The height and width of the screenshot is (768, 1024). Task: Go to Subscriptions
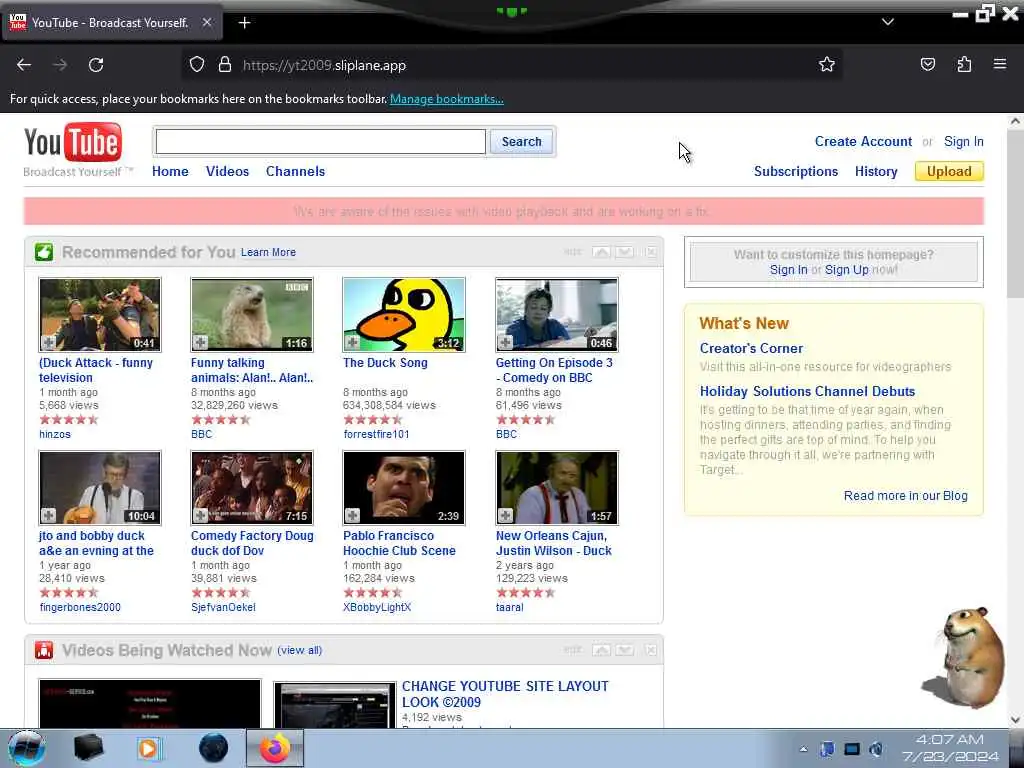pyautogui.click(x=795, y=171)
